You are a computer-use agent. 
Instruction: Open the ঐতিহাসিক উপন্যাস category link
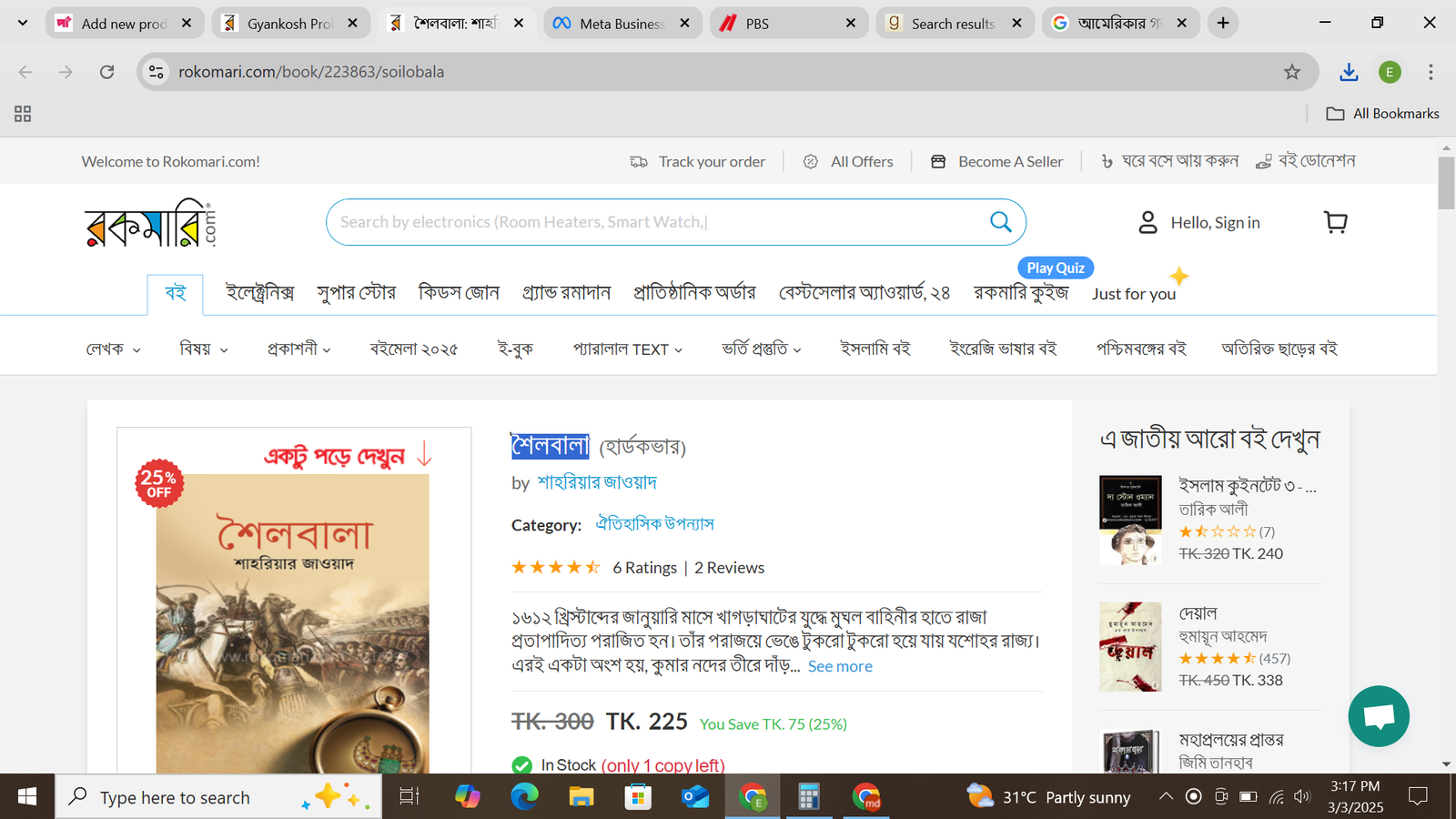click(x=654, y=524)
